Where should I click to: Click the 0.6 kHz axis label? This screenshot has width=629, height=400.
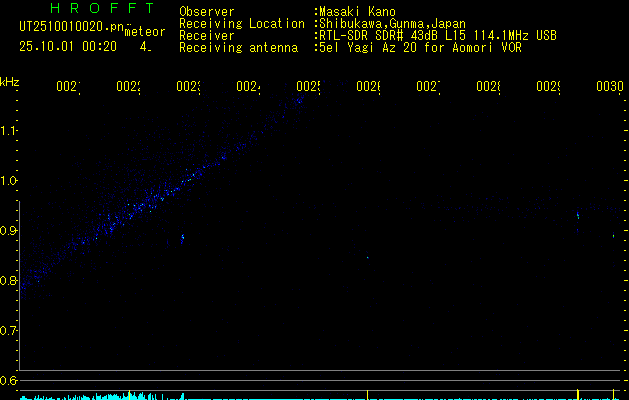coord(8,380)
